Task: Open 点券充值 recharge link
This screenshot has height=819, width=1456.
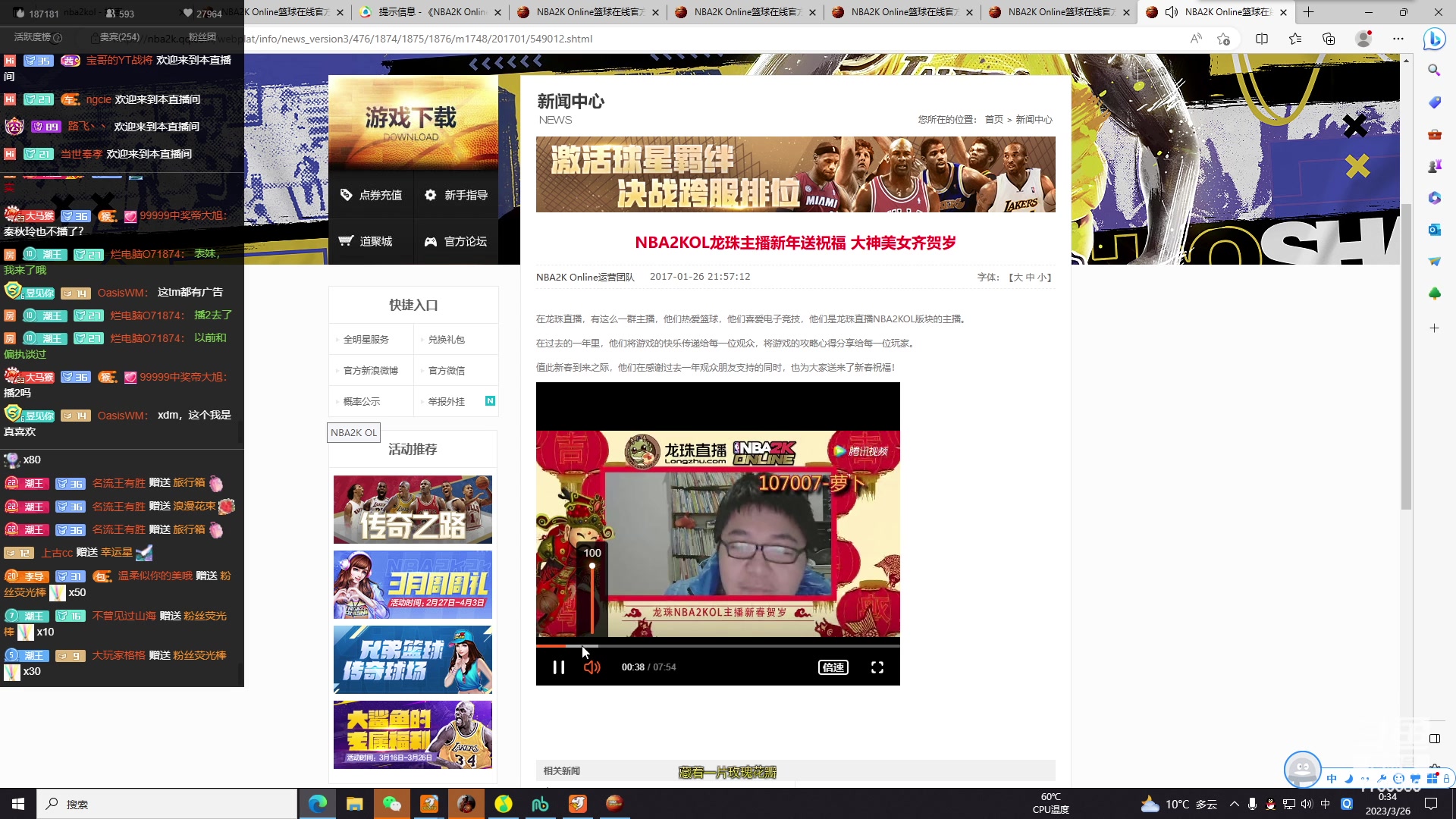Action: click(x=371, y=195)
